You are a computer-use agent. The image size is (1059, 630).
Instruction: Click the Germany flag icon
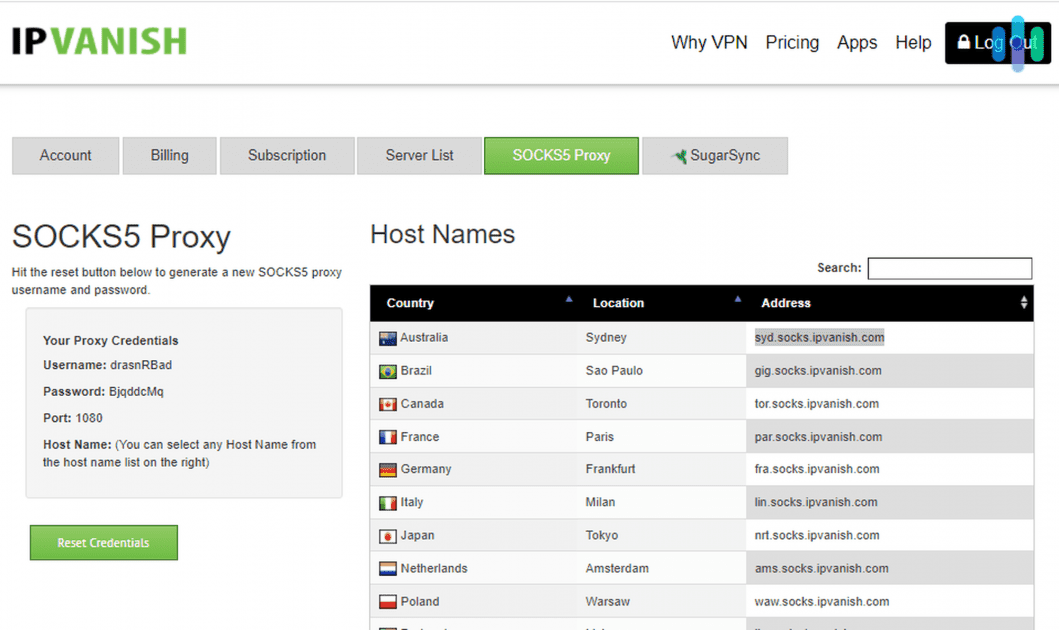(x=387, y=469)
